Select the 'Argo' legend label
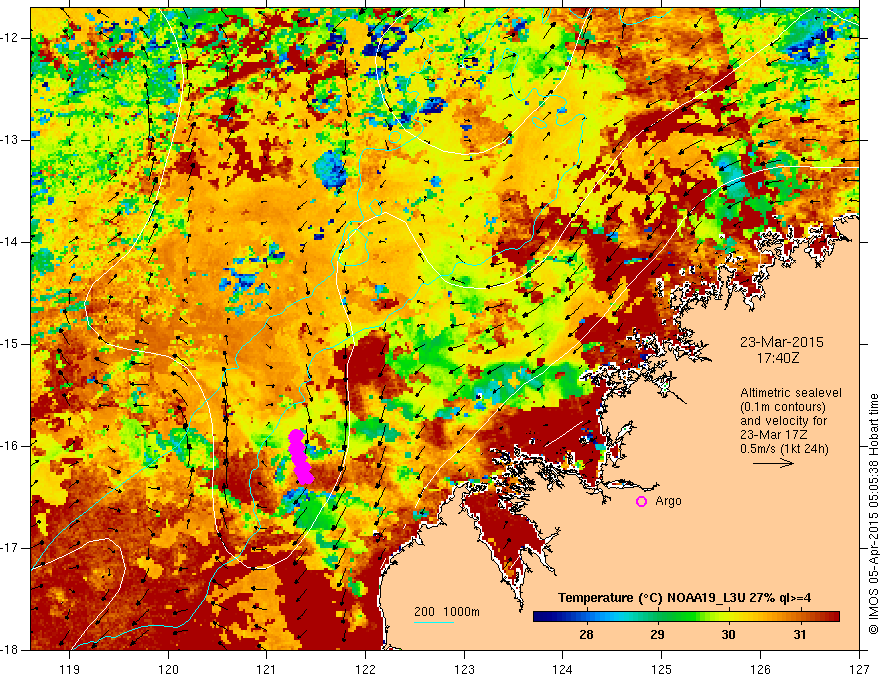Image resolution: width=880 pixels, height=680 pixels. (668, 501)
